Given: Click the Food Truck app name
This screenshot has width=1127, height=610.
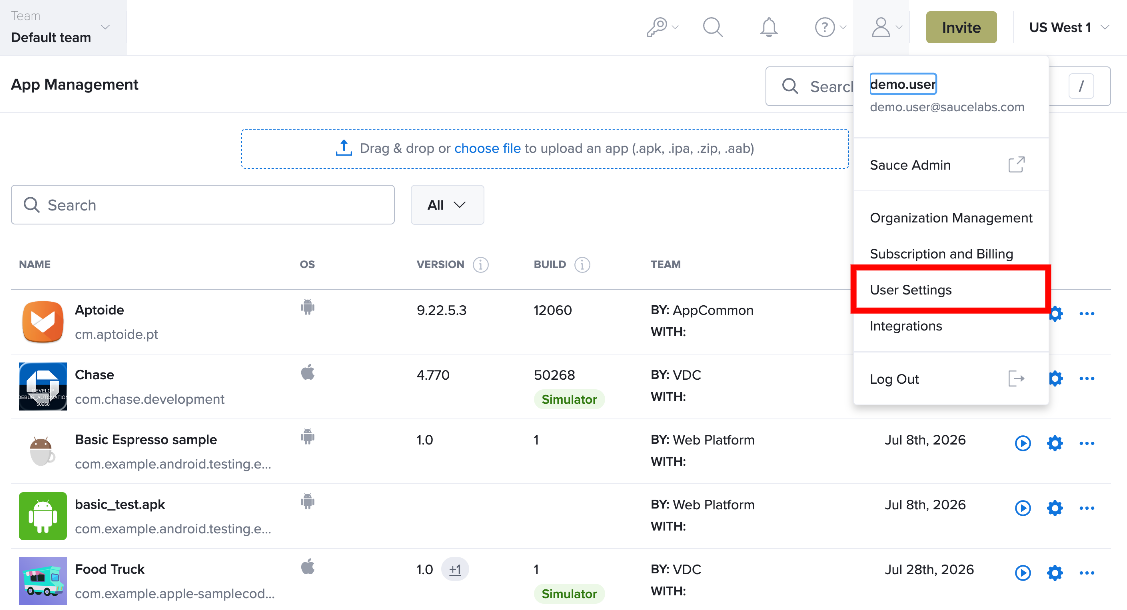Looking at the screenshot, I should click(x=110, y=569).
